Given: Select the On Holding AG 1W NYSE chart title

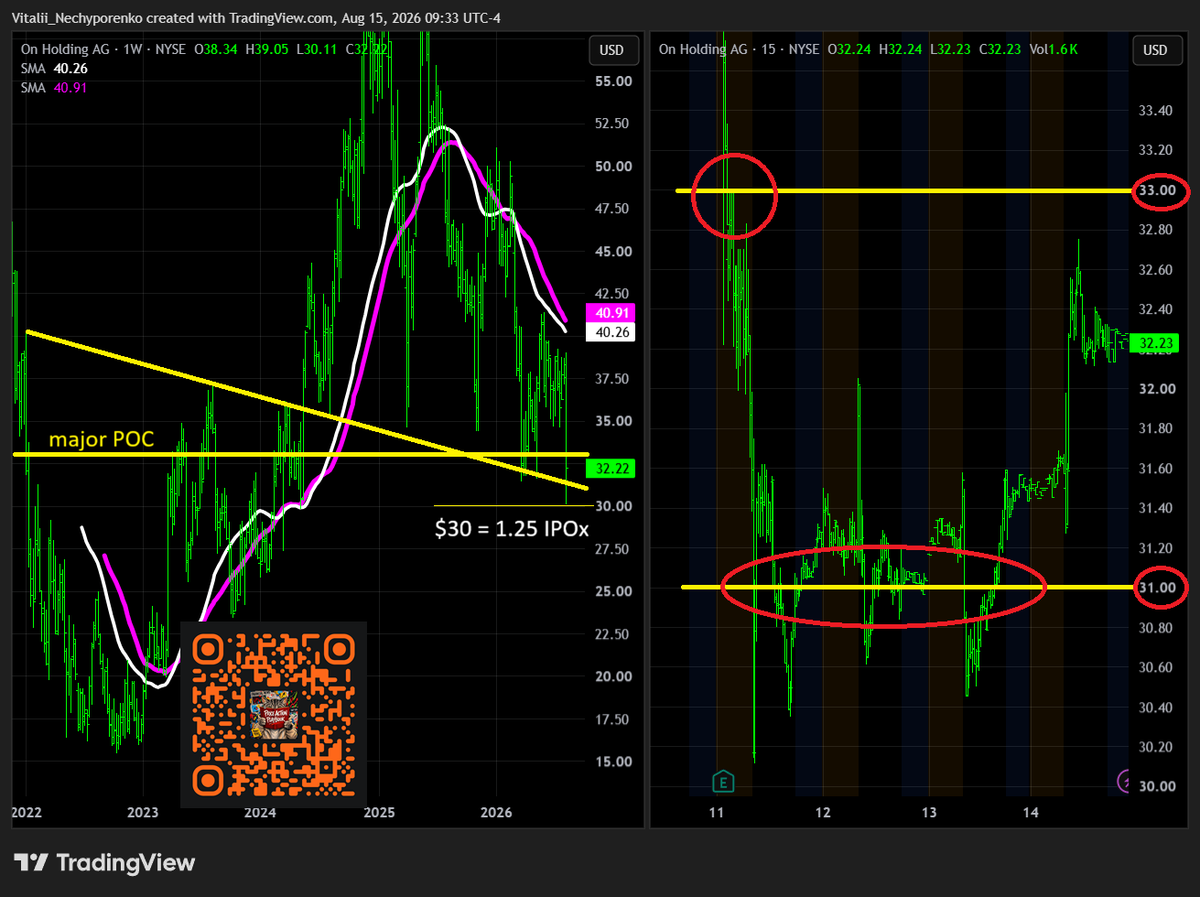Looking at the screenshot, I should click(104, 49).
